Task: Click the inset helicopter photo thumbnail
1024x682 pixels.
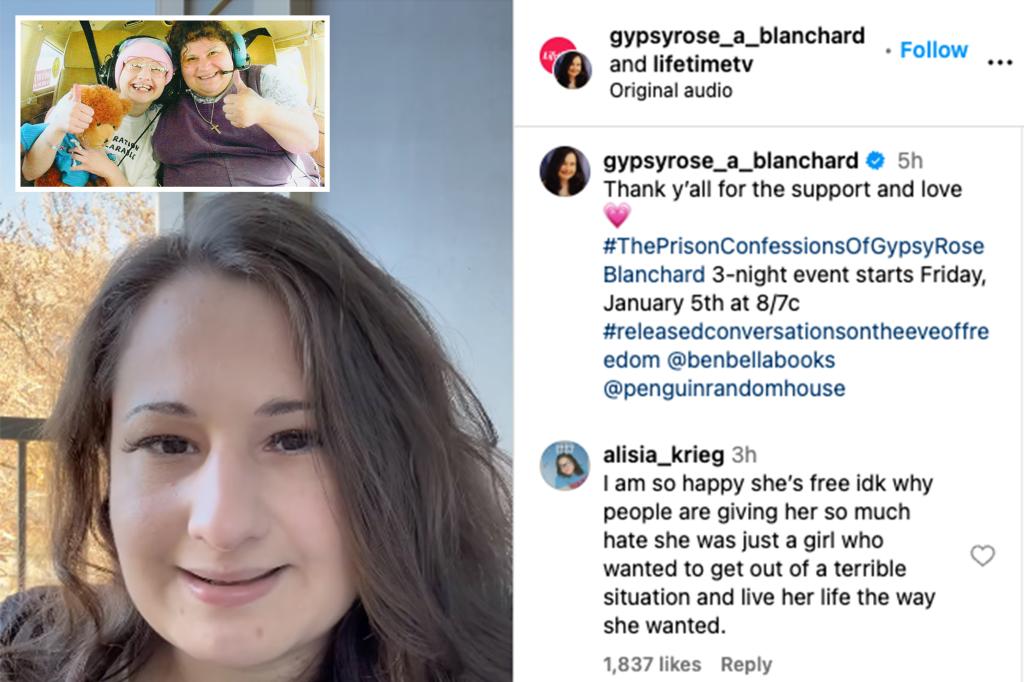Action: 172,104
